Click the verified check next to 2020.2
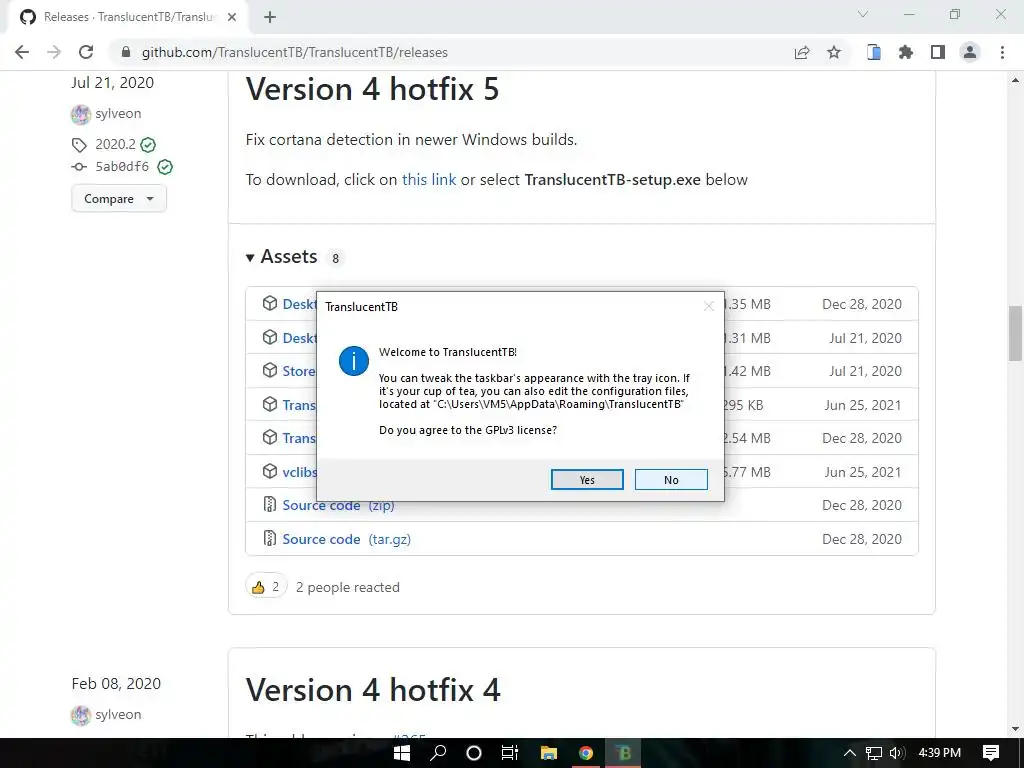Screen dimensions: 1024x768 tap(148, 144)
